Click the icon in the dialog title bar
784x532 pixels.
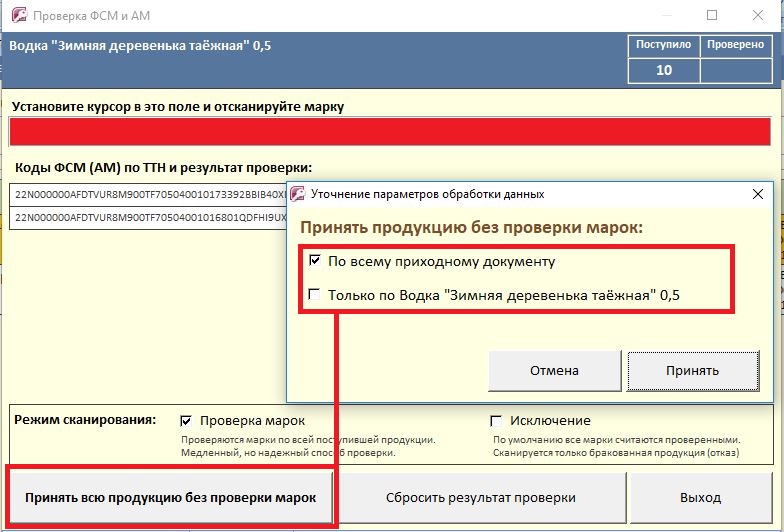coord(297,194)
